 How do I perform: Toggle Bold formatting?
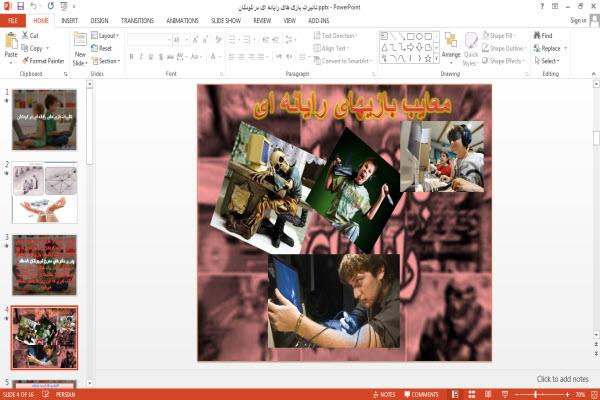[131, 57]
